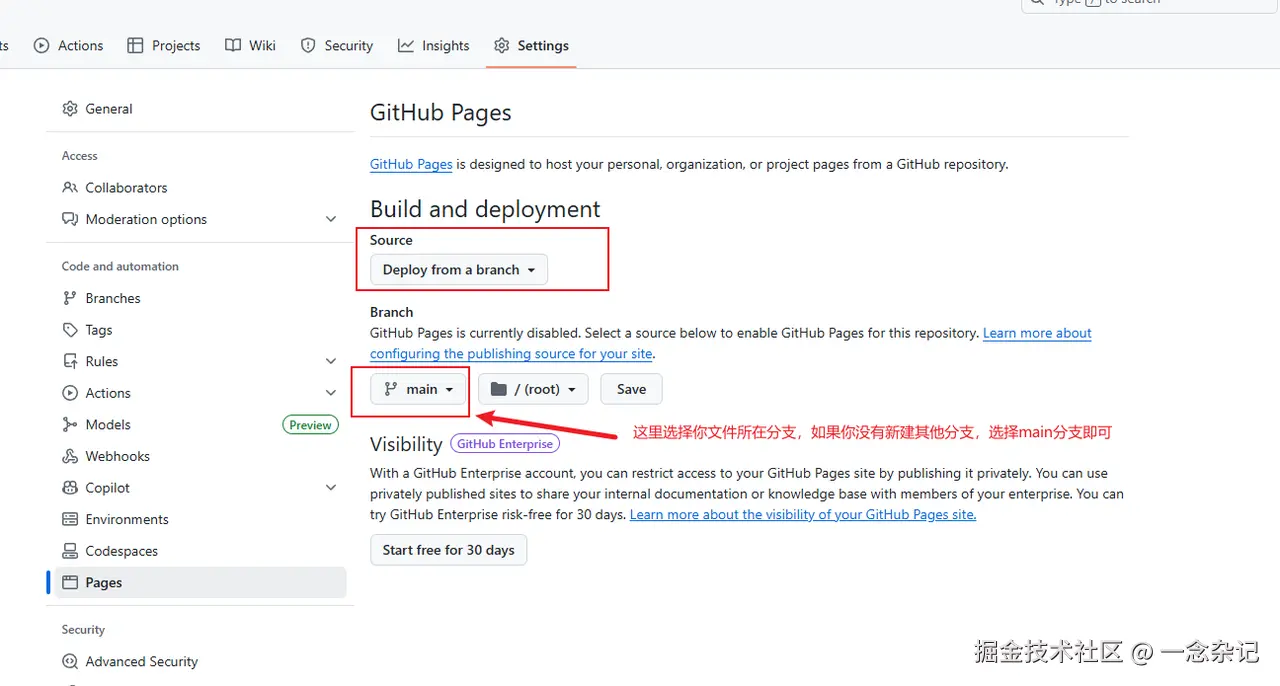Click the gear icon beside General
Viewport: 1280px width, 686px height.
click(70, 109)
